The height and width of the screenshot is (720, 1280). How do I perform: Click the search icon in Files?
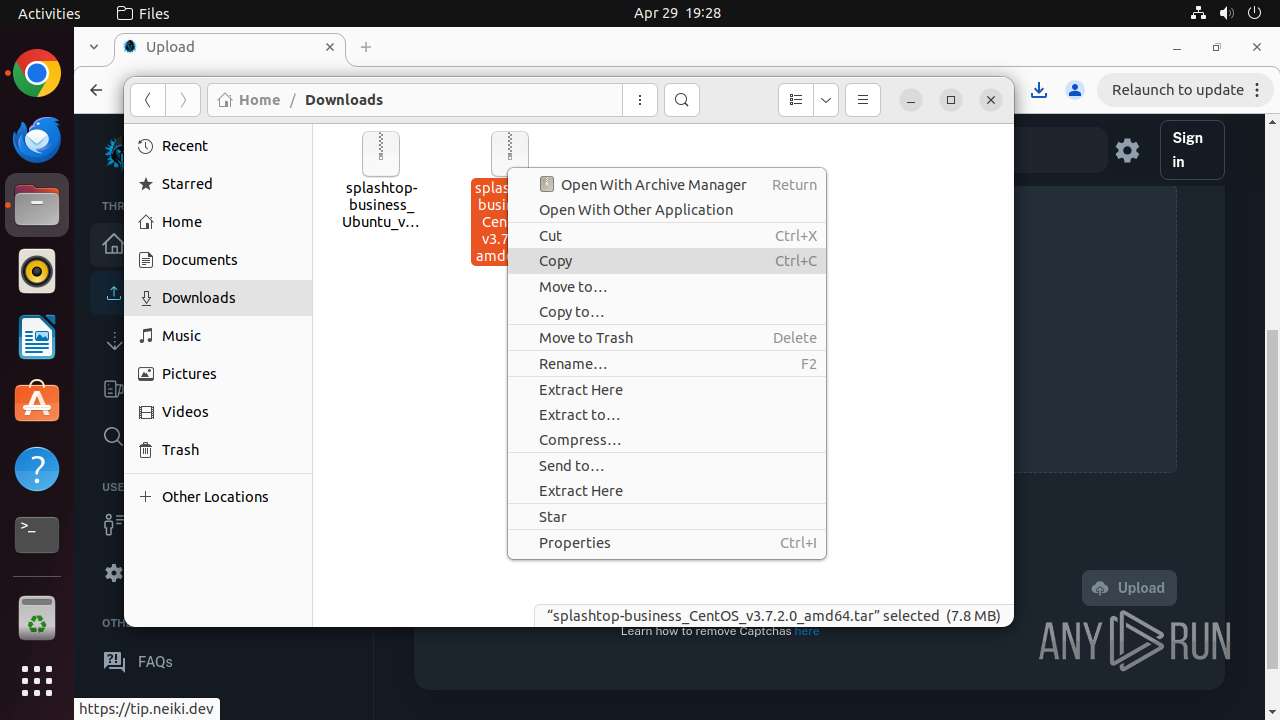(682, 100)
